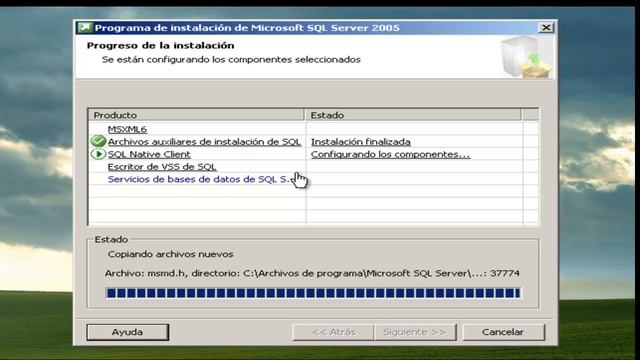Screen dimensions: 640x360
Task: Close the SQL Server 2005 setup window
Action: [546, 27]
